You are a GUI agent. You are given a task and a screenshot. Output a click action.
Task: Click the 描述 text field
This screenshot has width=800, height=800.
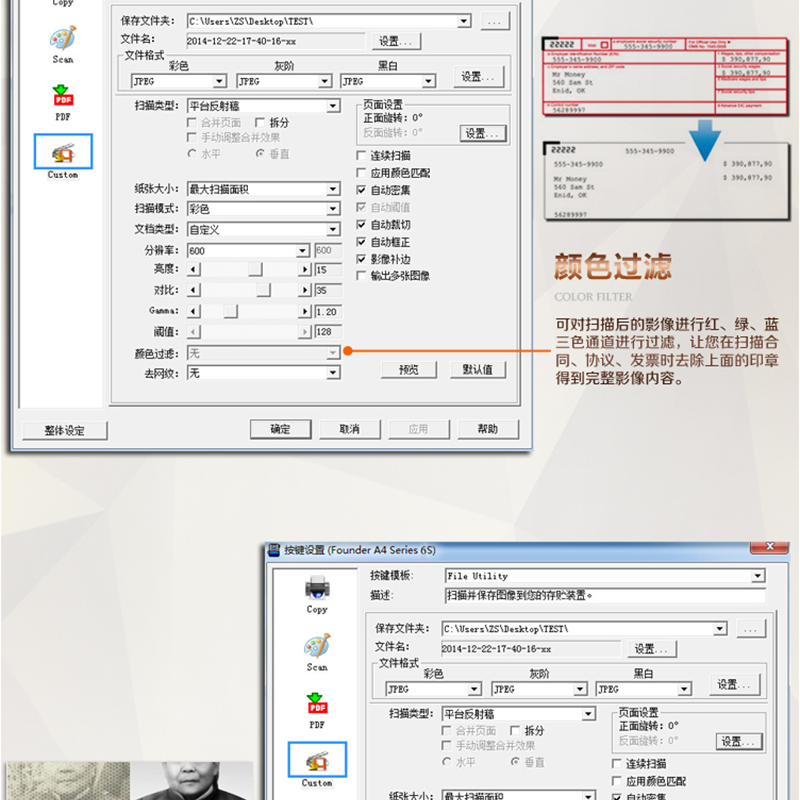point(604,595)
